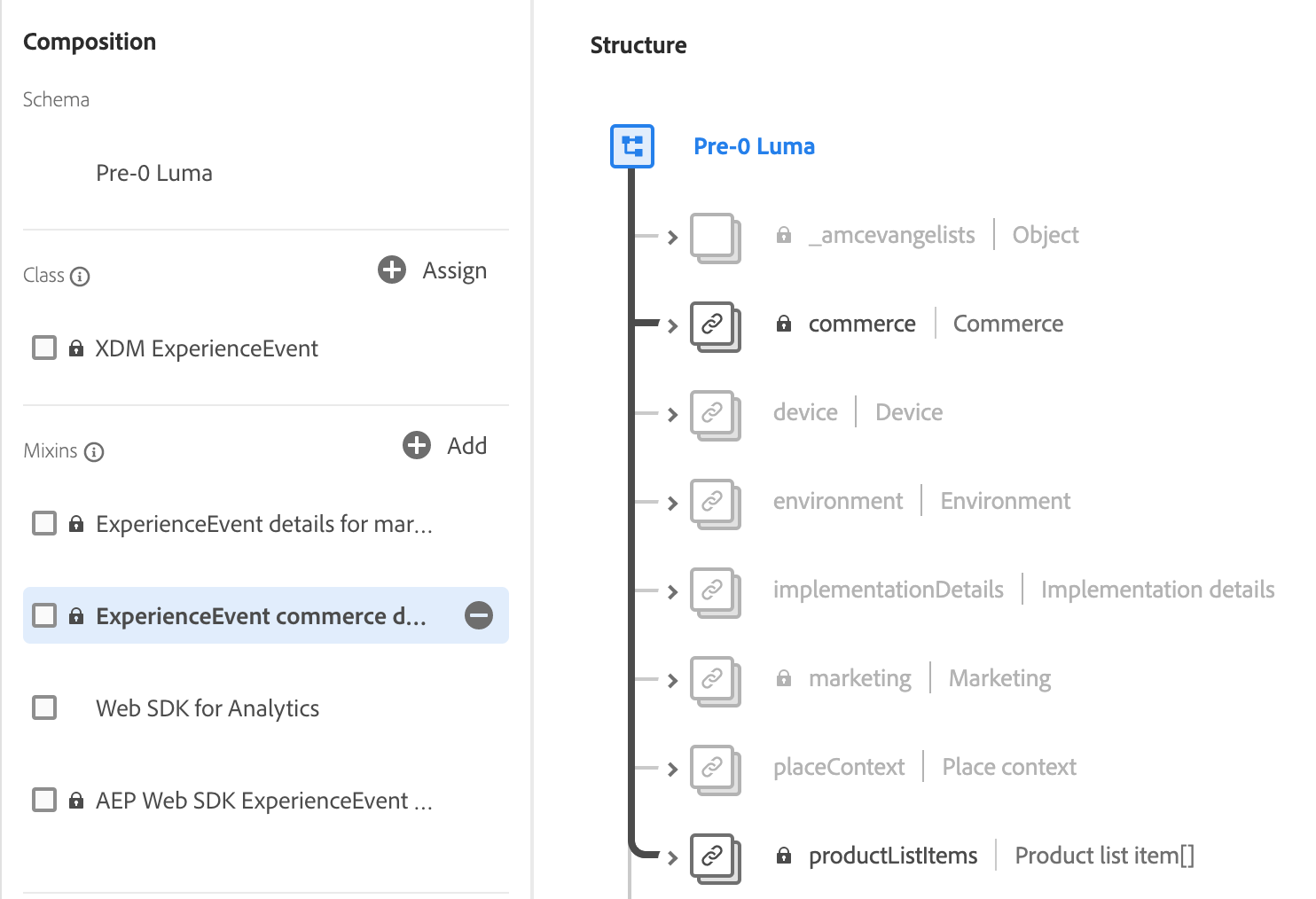Open the Mixins info tooltip icon
Screen dimensions: 1316x899
tap(95, 452)
